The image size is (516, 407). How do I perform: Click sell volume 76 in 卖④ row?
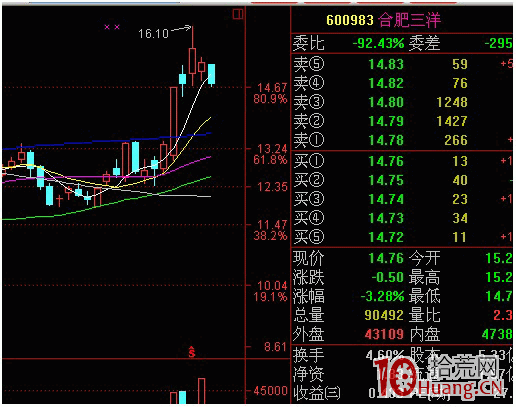[x=460, y=83]
